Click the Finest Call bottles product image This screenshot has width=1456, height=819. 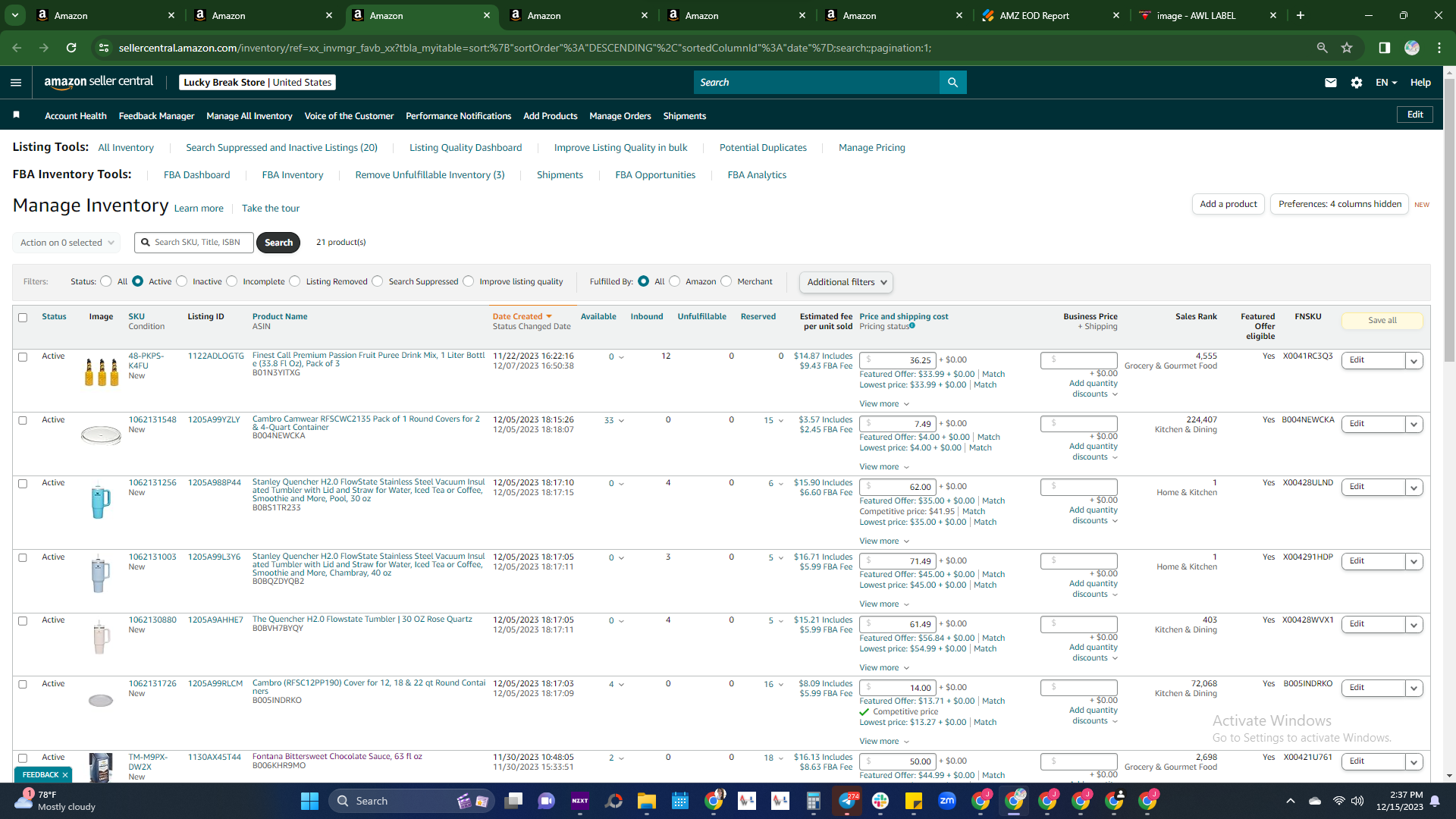pos(101,372)
